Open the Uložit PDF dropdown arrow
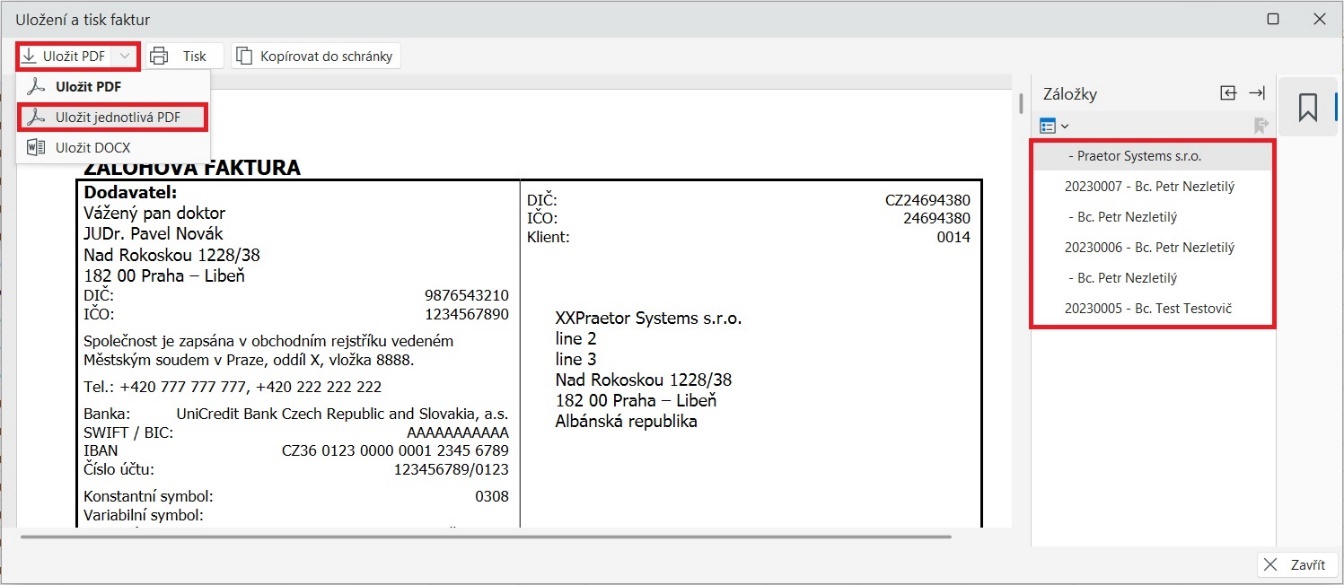 point(125,55)
